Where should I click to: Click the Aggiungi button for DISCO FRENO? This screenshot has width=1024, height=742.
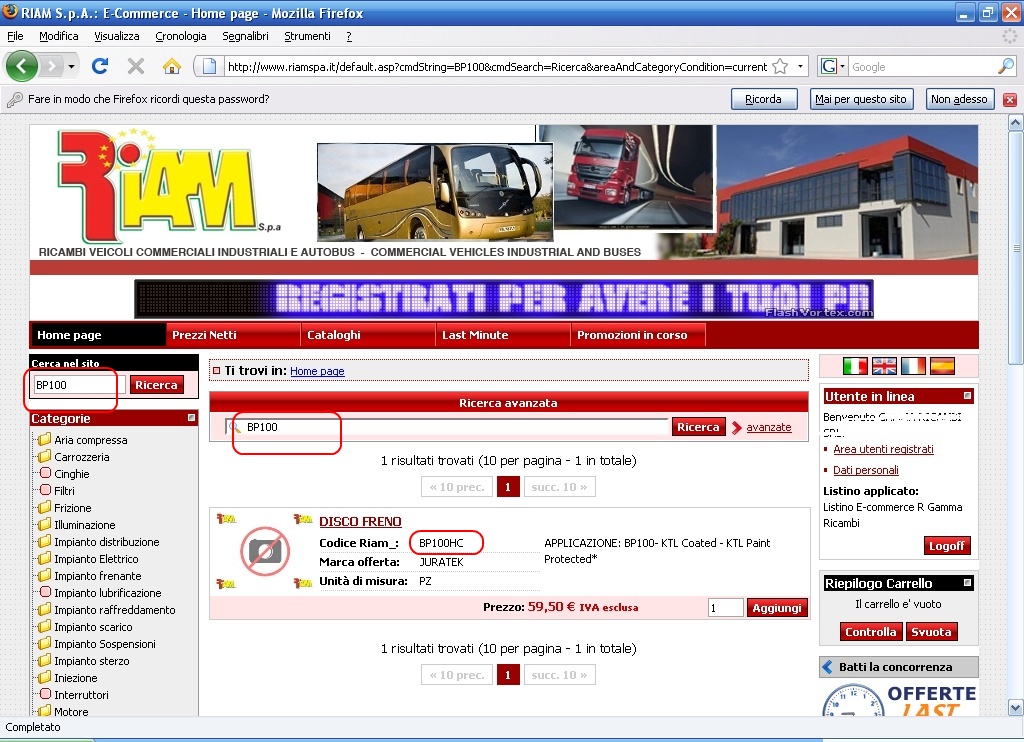click(777, 607)
